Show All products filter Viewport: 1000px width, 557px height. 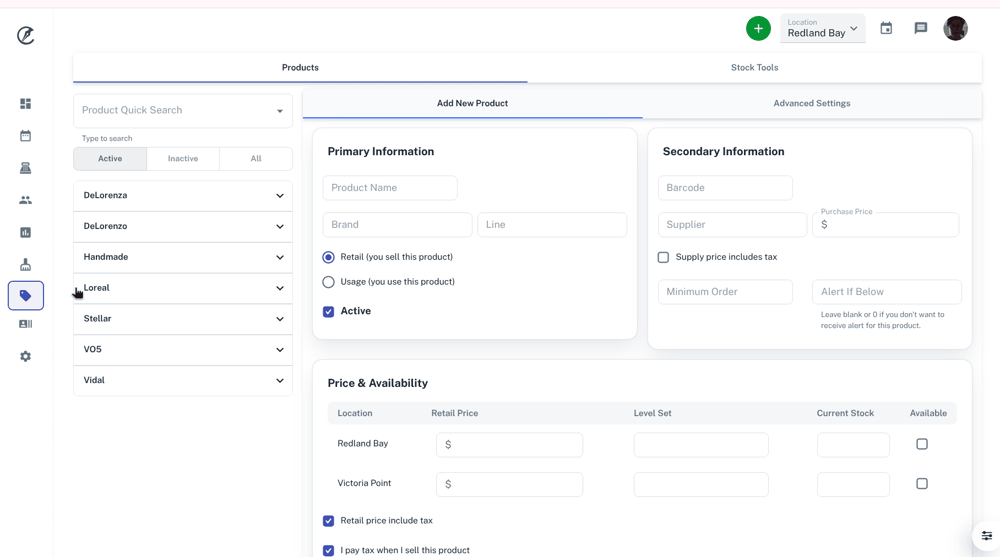(256, 159)
